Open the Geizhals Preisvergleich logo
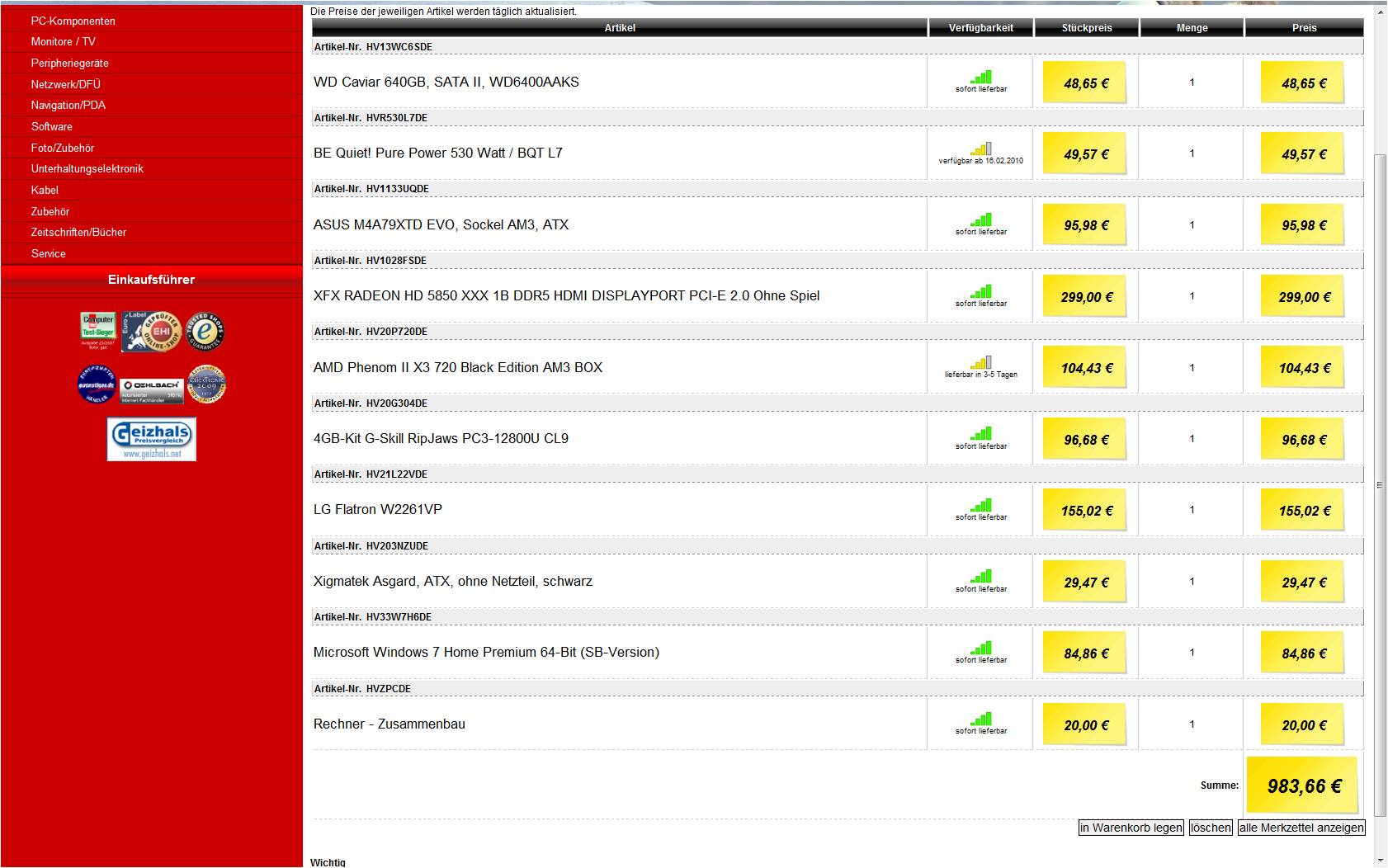Screen dimensions: 1388x868 tap(152, 439)
